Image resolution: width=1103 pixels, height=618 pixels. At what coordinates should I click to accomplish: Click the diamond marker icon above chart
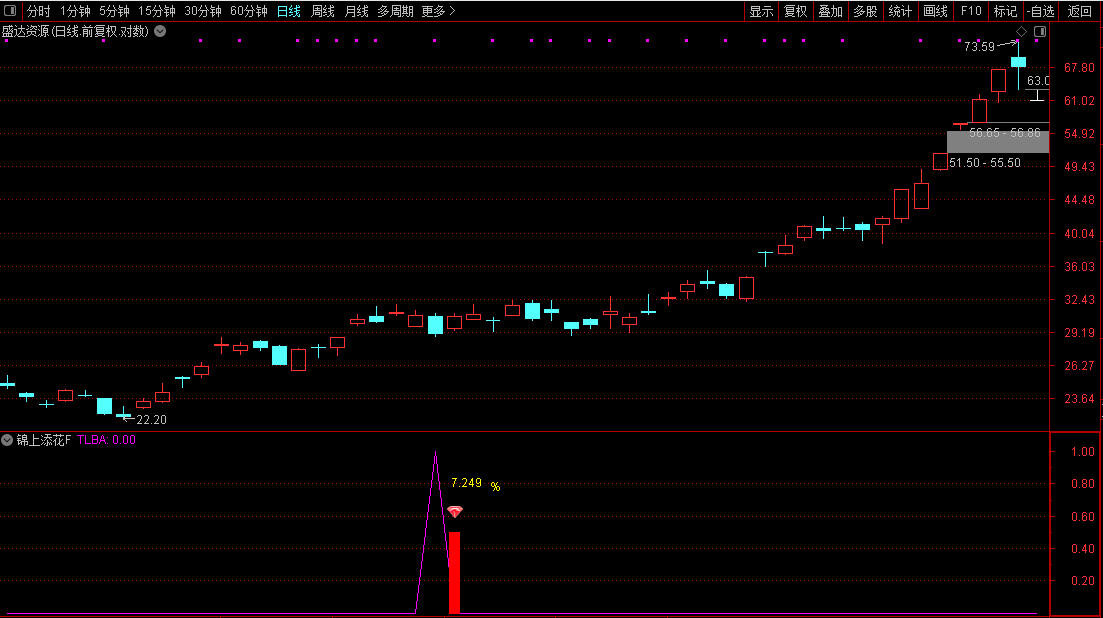[x=1021, y=32]
